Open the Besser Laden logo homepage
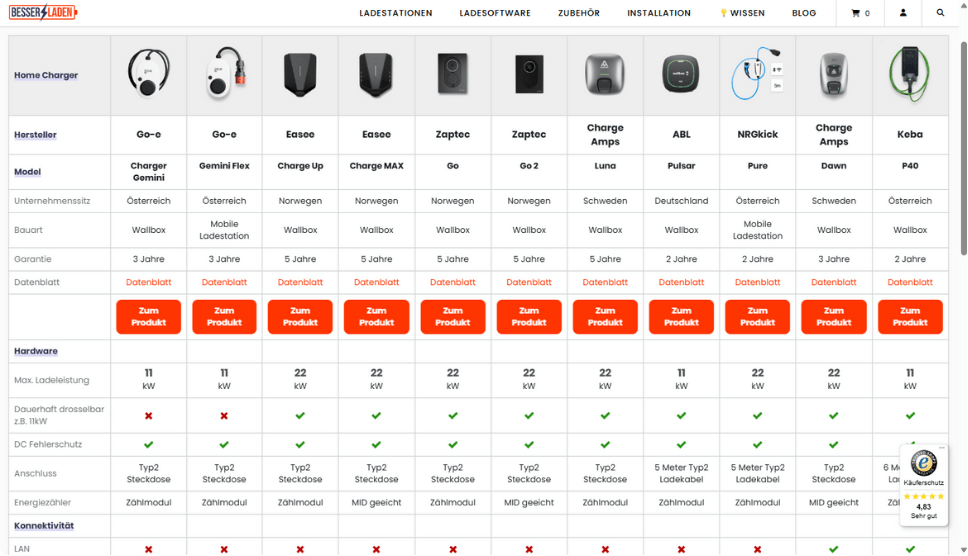Image resolution: width=968 pixels, height=556 pixels. point(43,12)
